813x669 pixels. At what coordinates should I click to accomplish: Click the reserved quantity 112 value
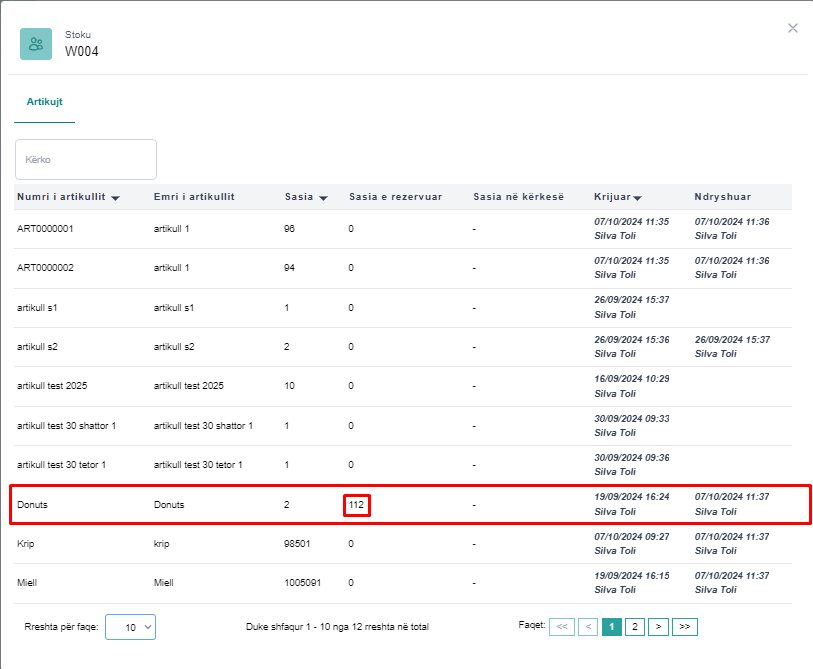point(356,505)
